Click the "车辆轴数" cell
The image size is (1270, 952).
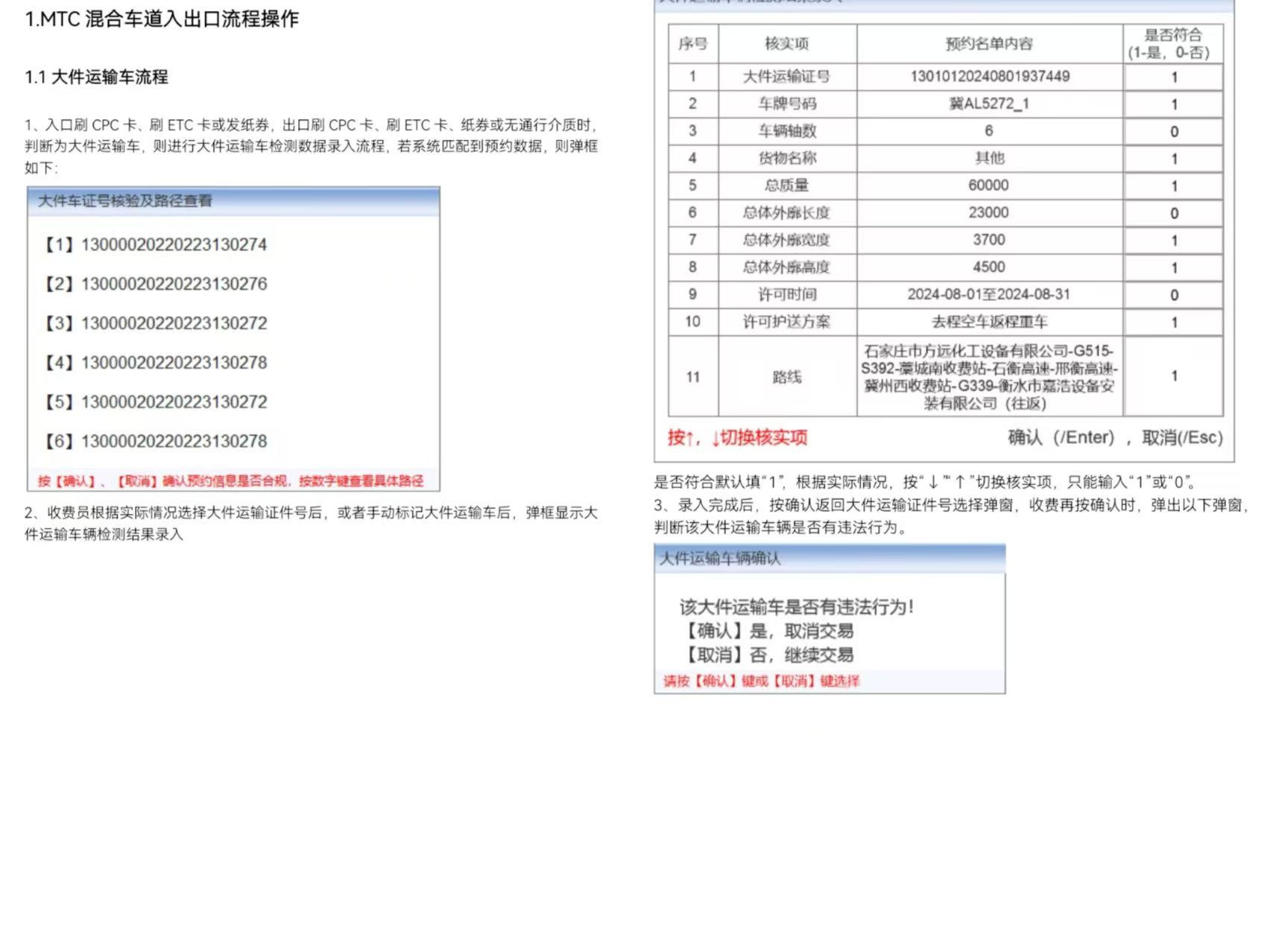(786, 131)
